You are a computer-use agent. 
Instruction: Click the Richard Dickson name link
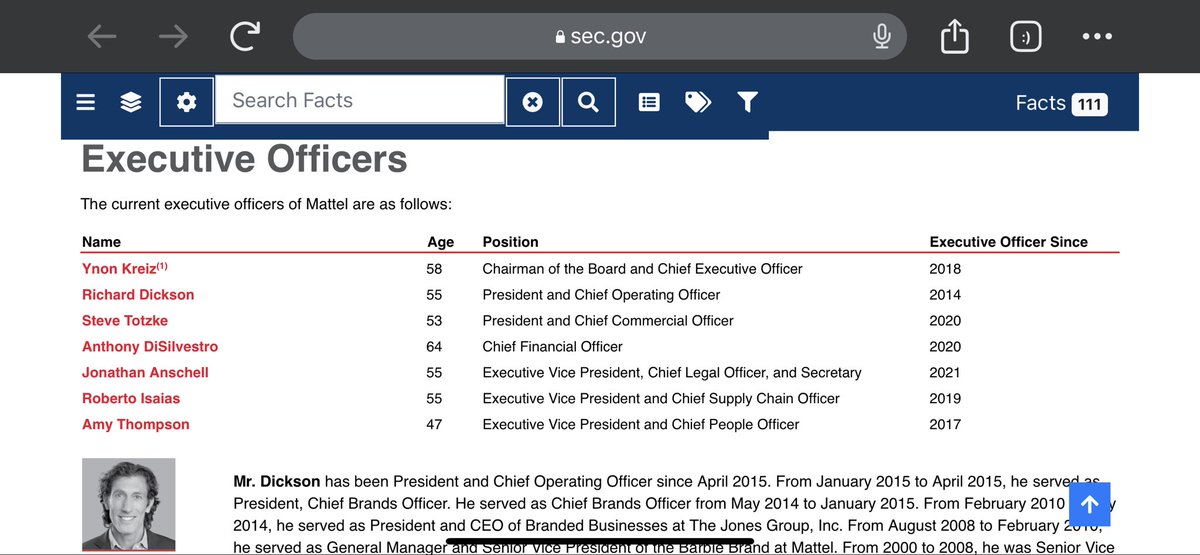[x=138, y=294]
